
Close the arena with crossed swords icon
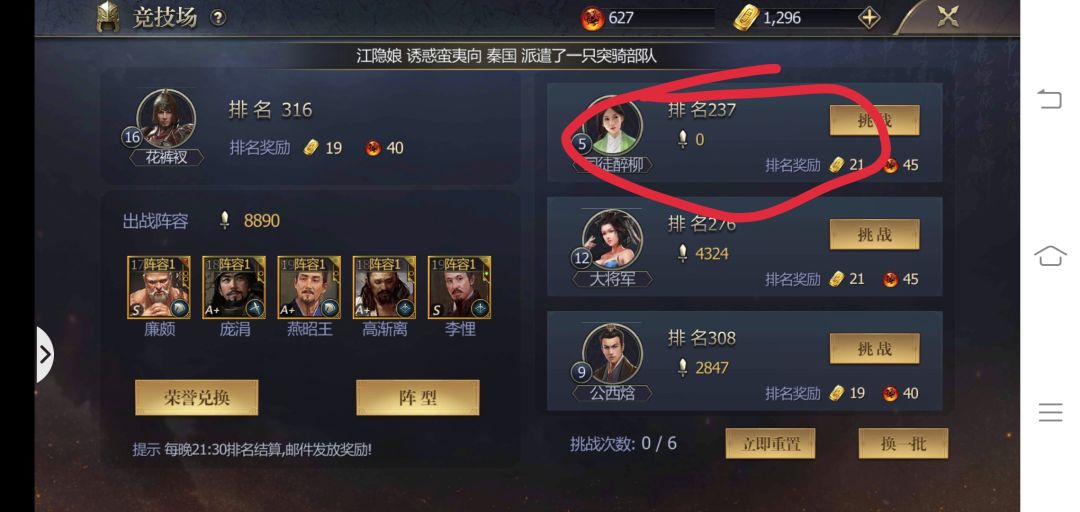(x=948, y=17)
